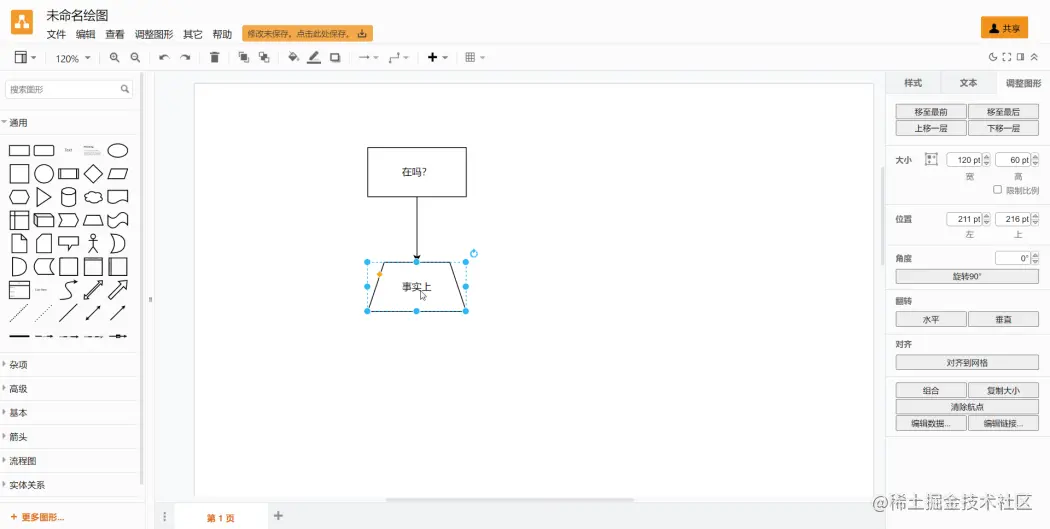
Task: Pick the circle shape from the palette
Action: (x=44, y=174)
